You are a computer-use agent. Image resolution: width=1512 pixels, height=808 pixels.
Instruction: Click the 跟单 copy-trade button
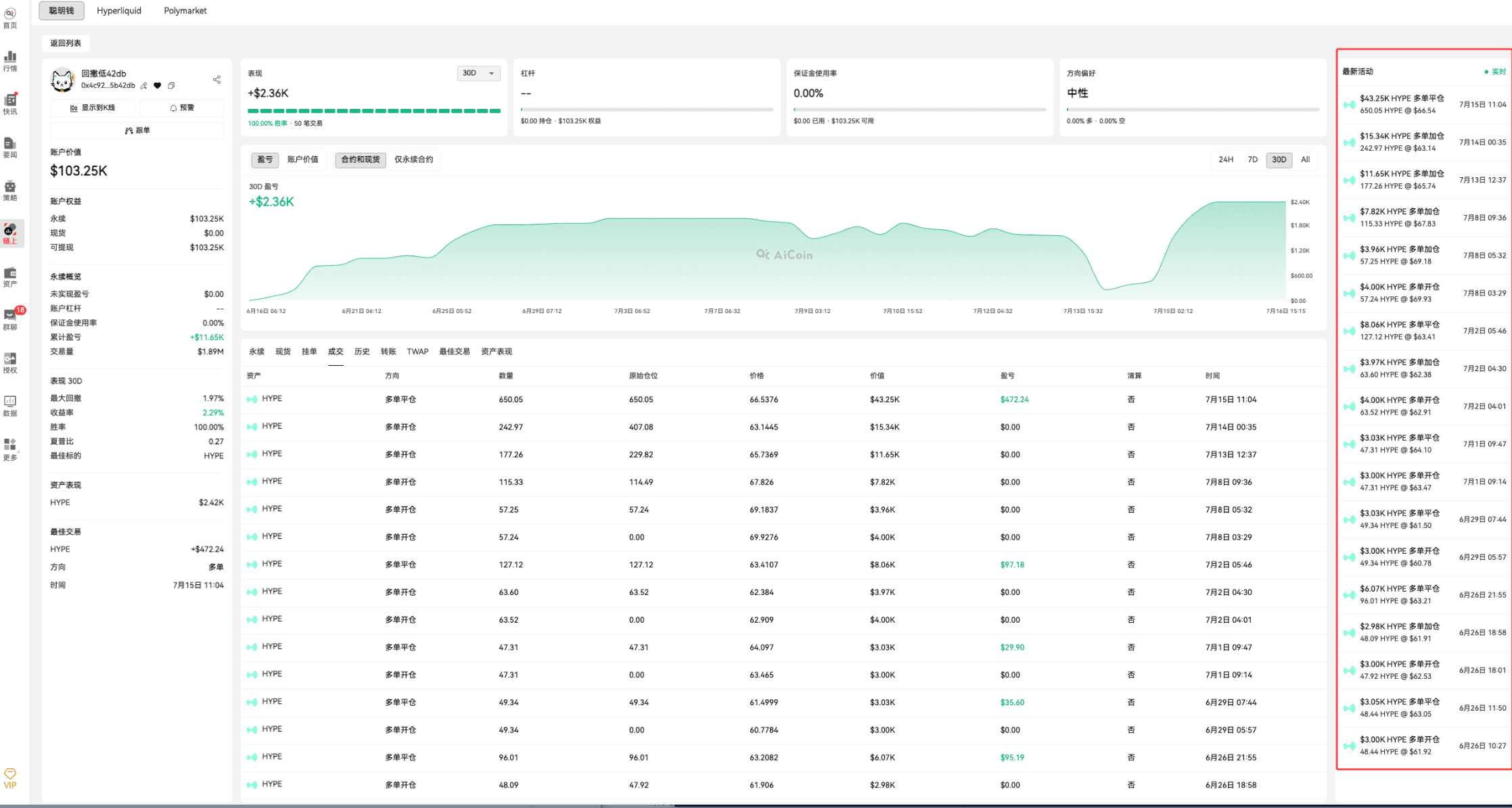point(137,130)
